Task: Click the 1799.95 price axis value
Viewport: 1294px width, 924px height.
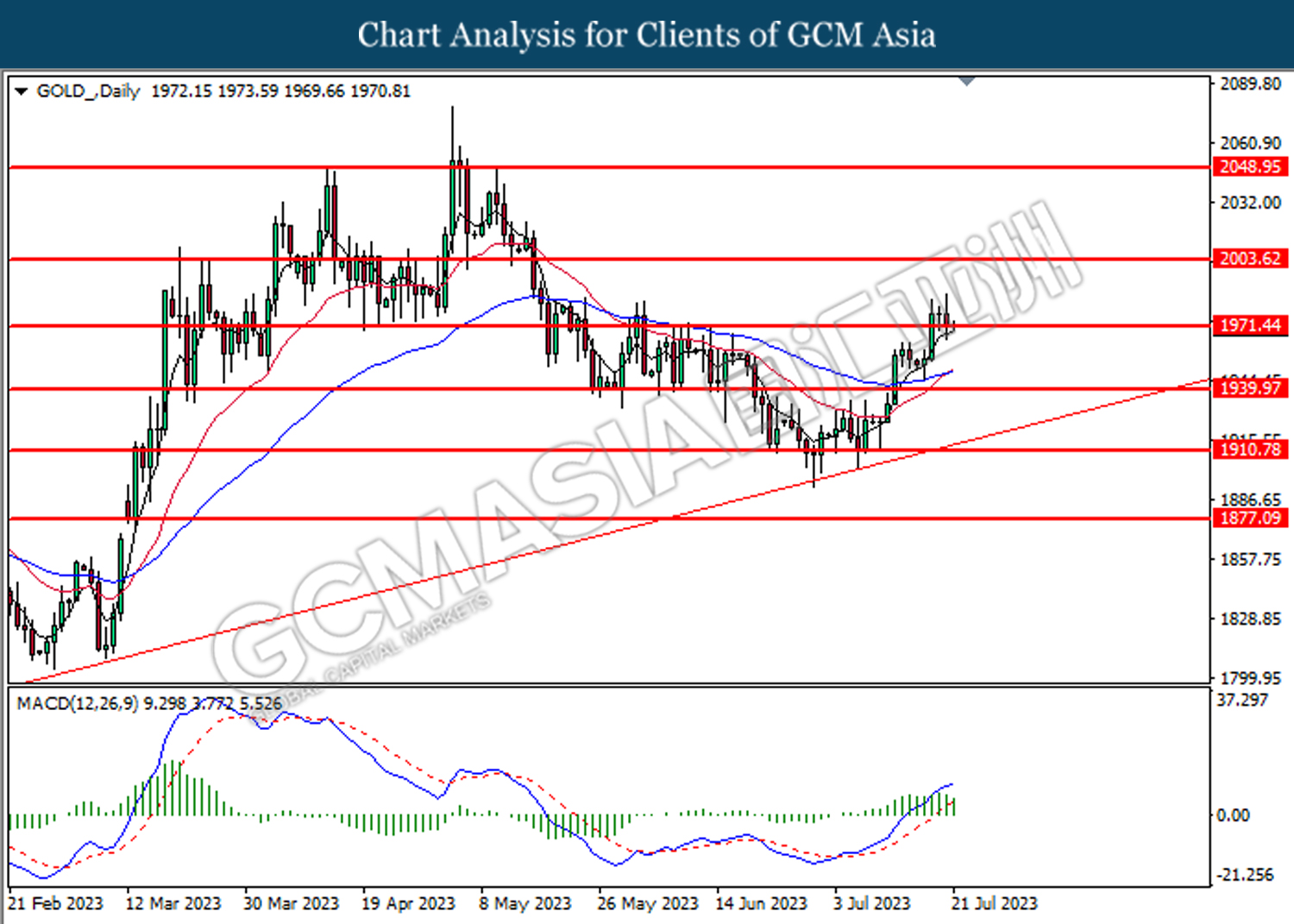Action: coord(1250,678)
